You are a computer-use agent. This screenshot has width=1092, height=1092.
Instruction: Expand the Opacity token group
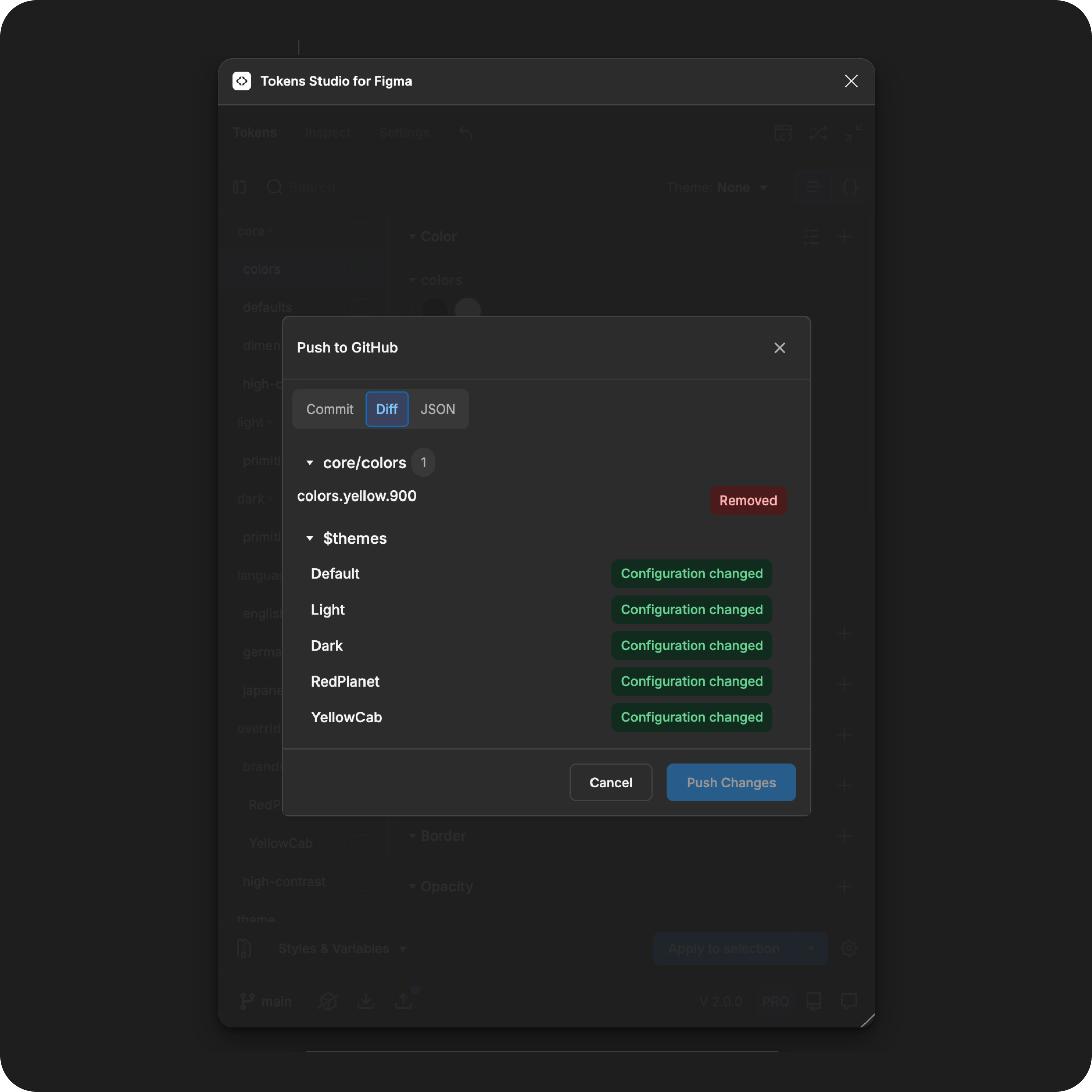coord(412,886)
